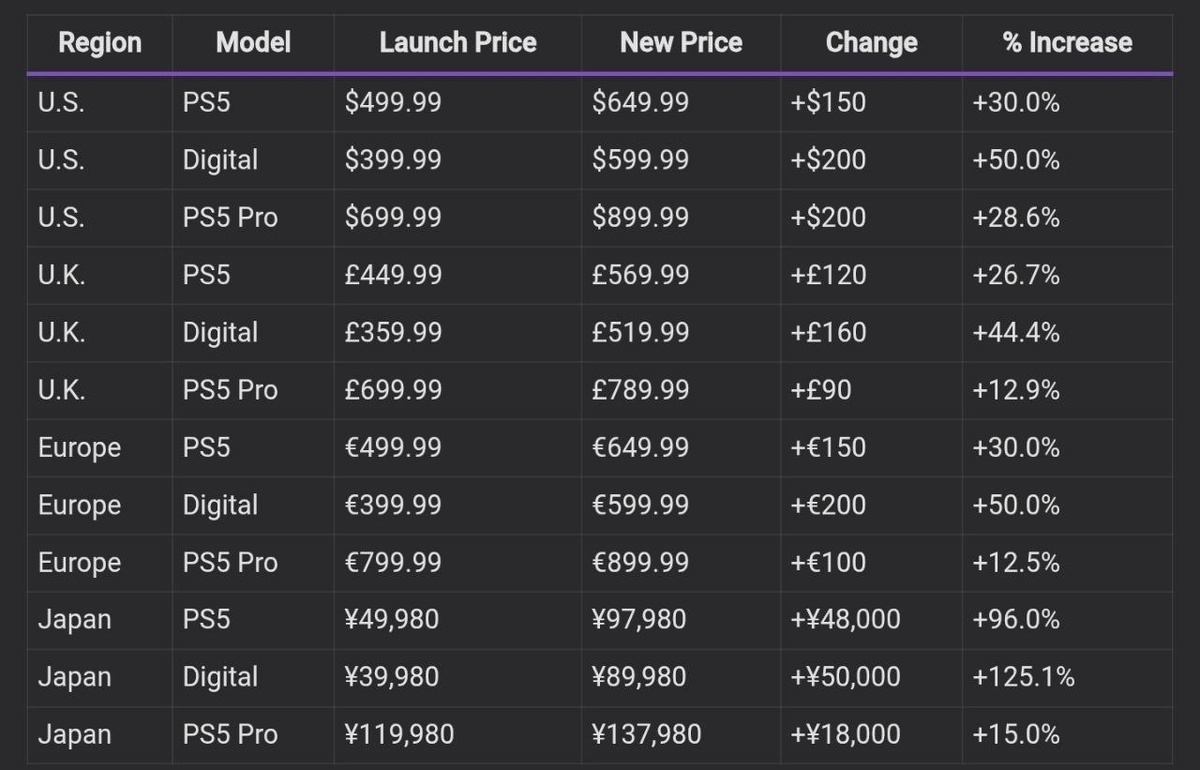Click the % Increase column header
The width and height of the screenshot is (1200, 770).
click(x=1067, y=43)
